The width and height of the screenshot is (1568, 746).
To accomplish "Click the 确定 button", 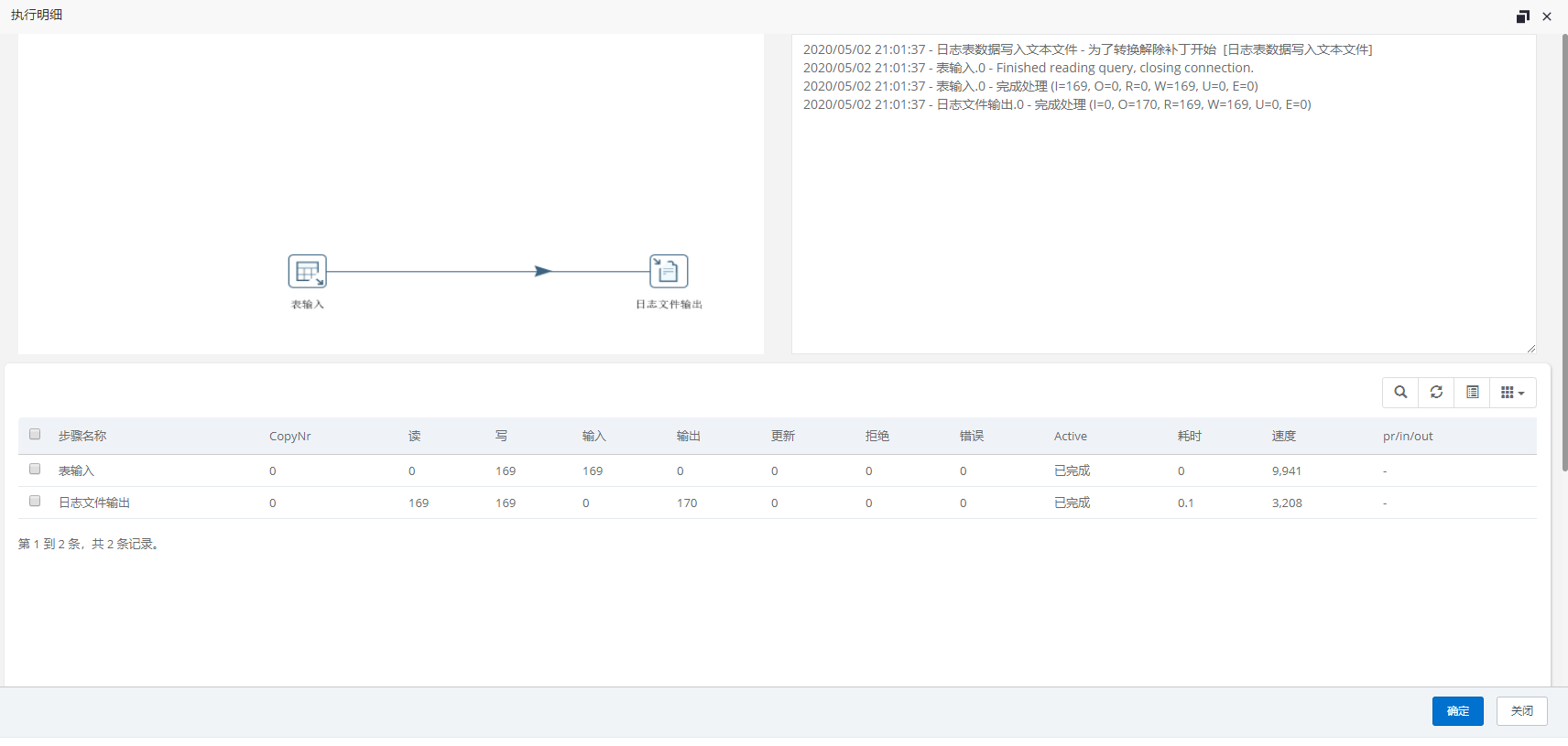I will [x=1457, y=711].
